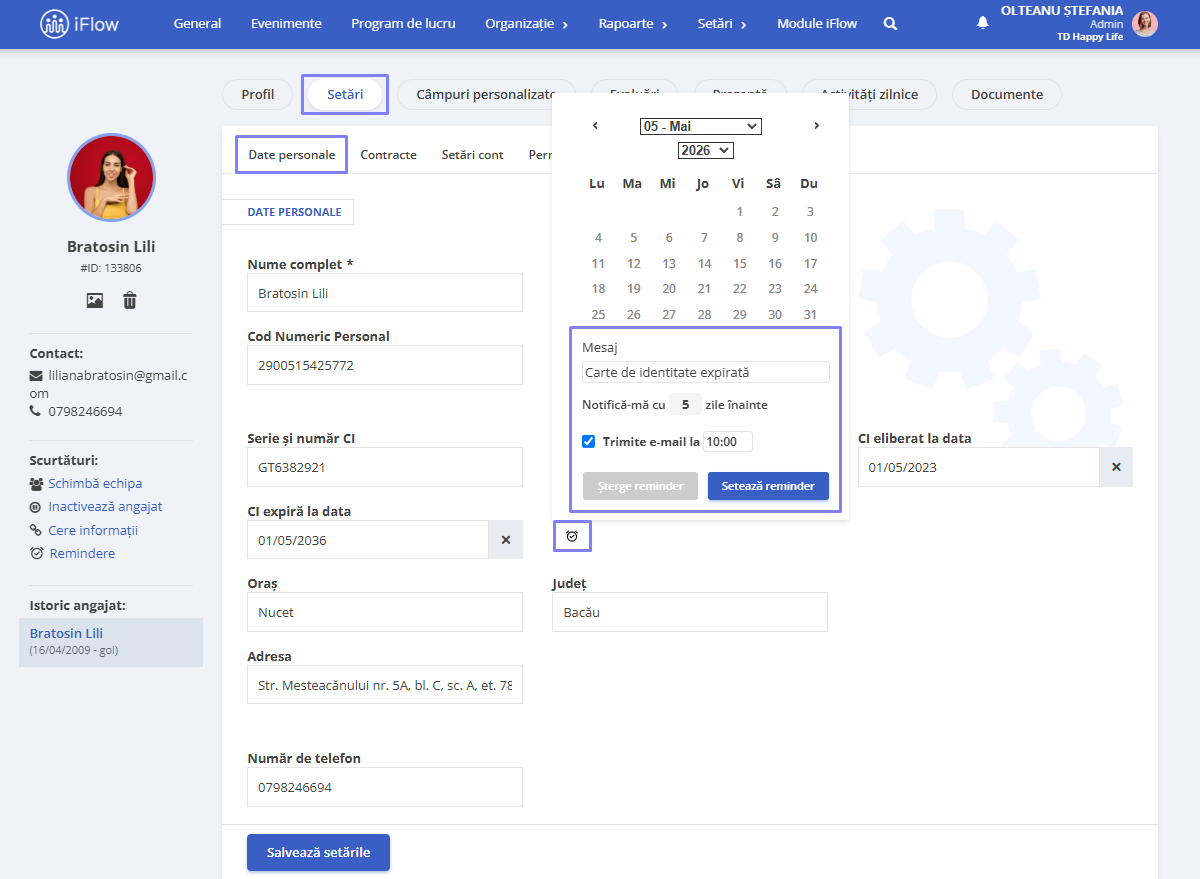Select the Contracte sub-tab
Screen dimensions: 1200x879
tap(389, 155)
